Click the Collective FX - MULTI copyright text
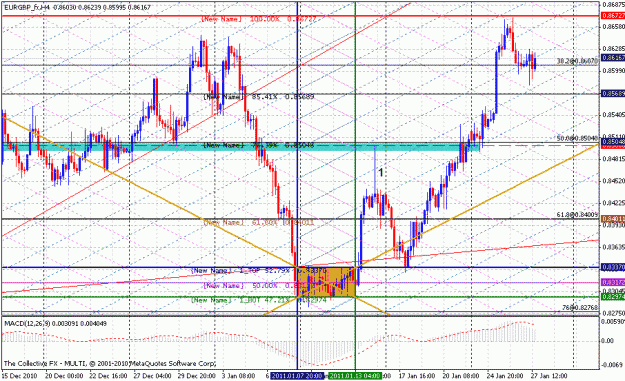 (x=110, y=363)
